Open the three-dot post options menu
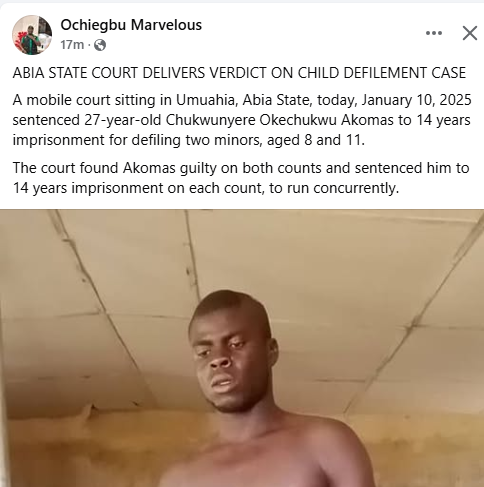Image resolution: width=484 pixels, height=487 pixels. click(x=434, y=33)
